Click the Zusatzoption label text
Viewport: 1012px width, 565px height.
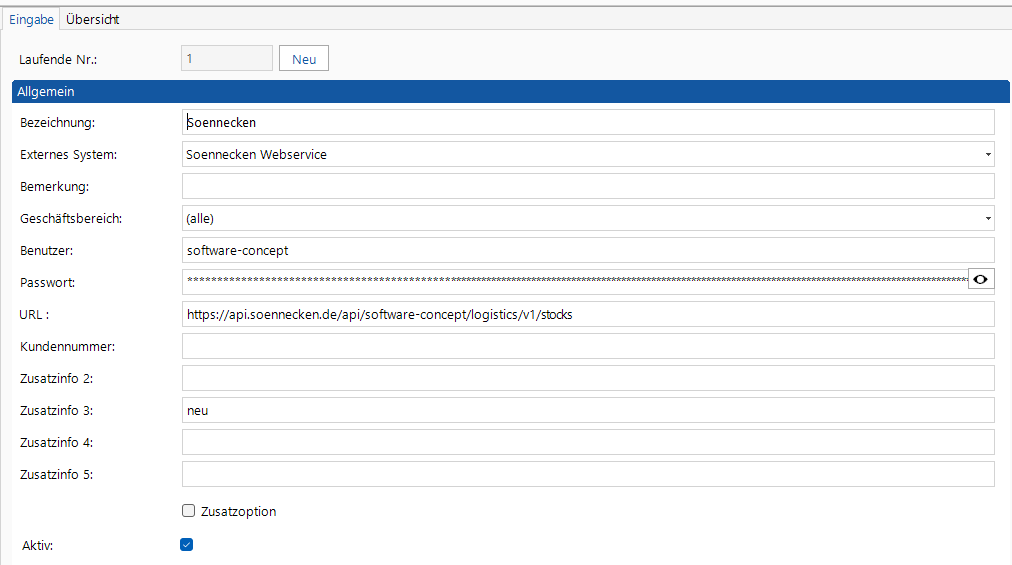(238, 511)
